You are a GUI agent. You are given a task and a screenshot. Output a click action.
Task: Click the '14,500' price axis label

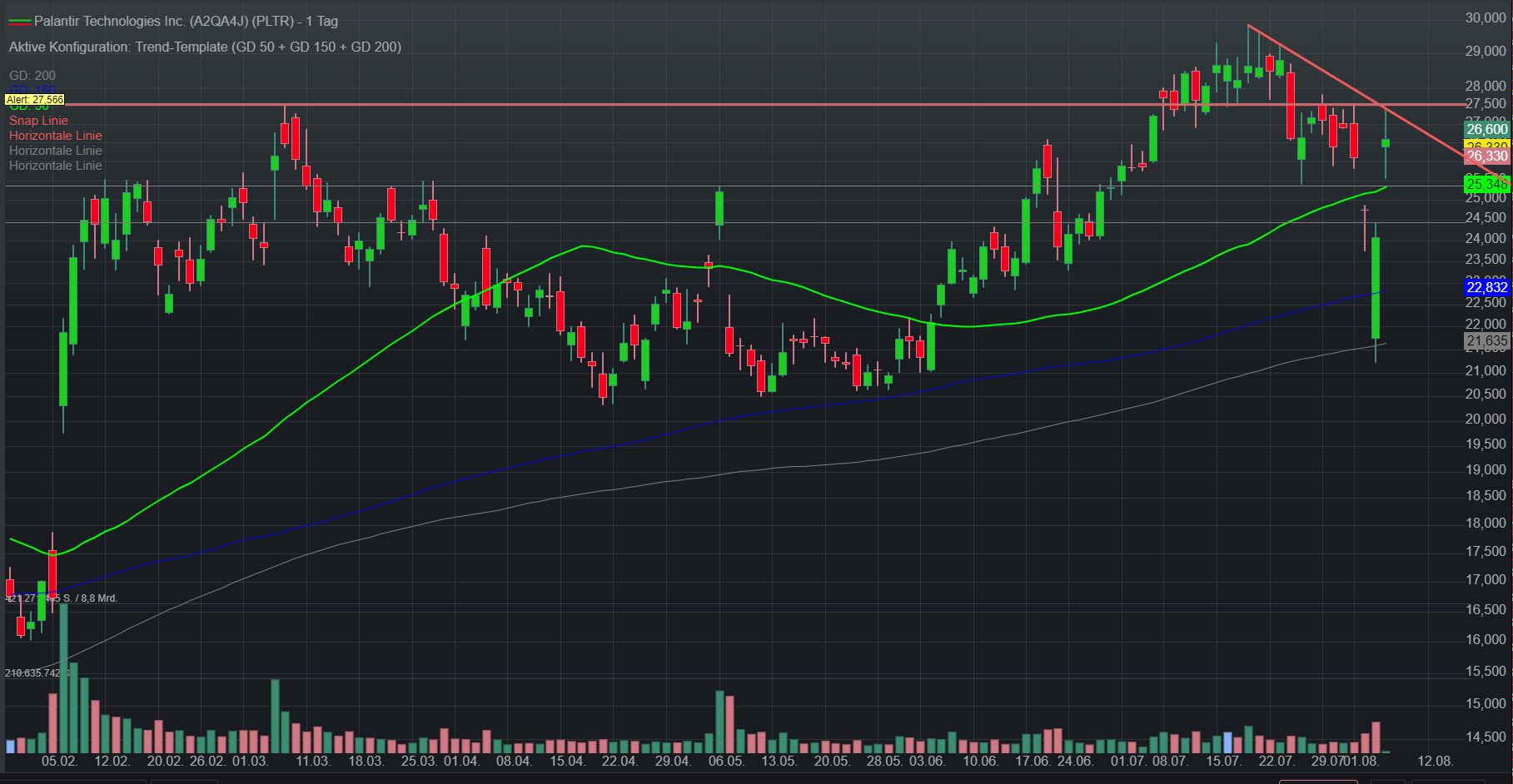(1486, 737)
